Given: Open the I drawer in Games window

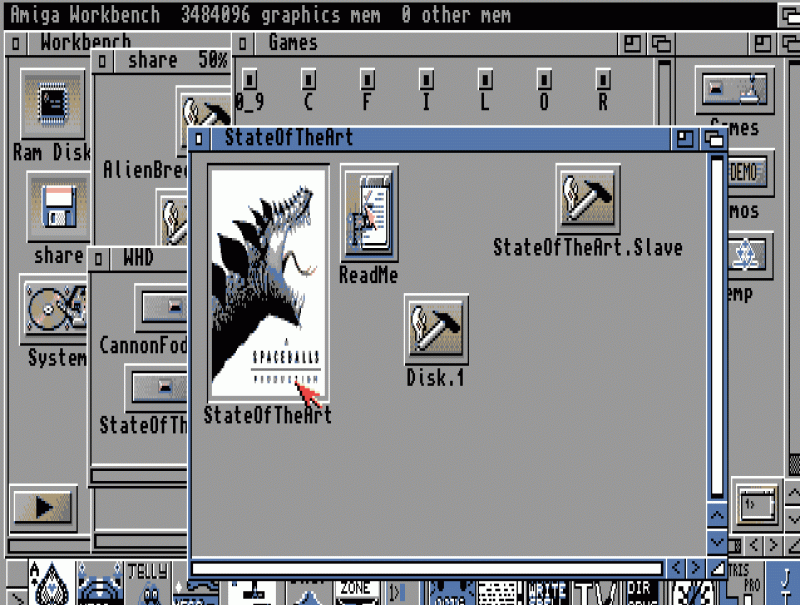Looking at the screenshot, I should [x=426, y=79].
